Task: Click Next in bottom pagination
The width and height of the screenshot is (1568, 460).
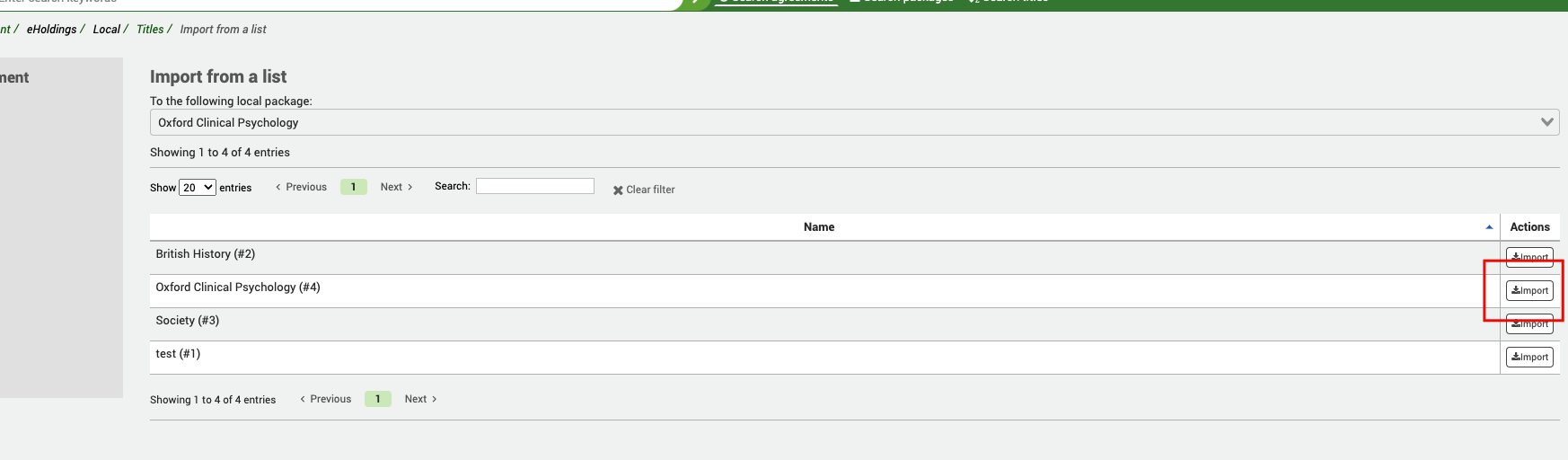Action: (420, 399)
